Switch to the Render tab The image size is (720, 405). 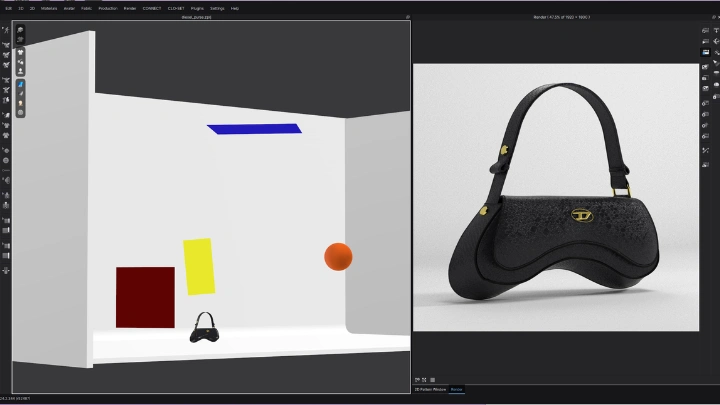(x=456, y=389)
